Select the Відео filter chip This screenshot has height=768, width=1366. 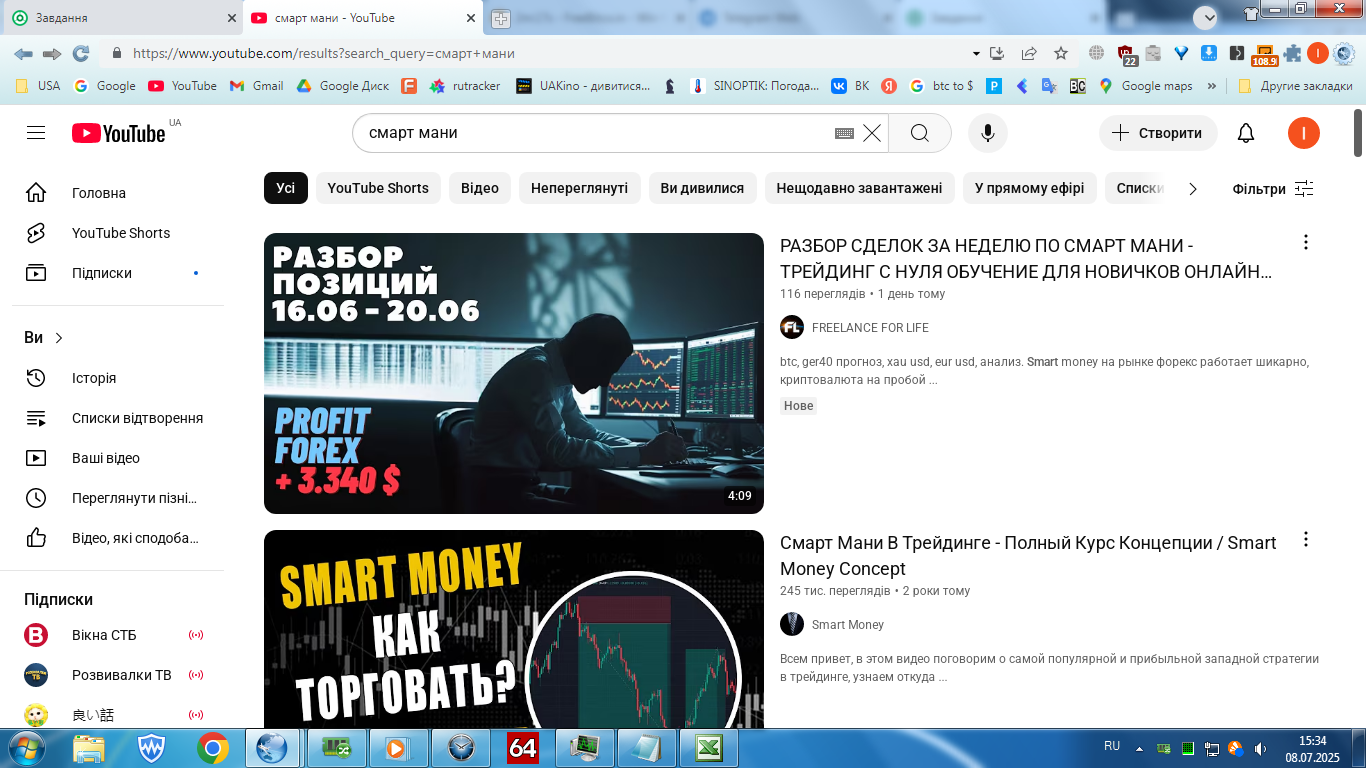[x=480, y=188]
